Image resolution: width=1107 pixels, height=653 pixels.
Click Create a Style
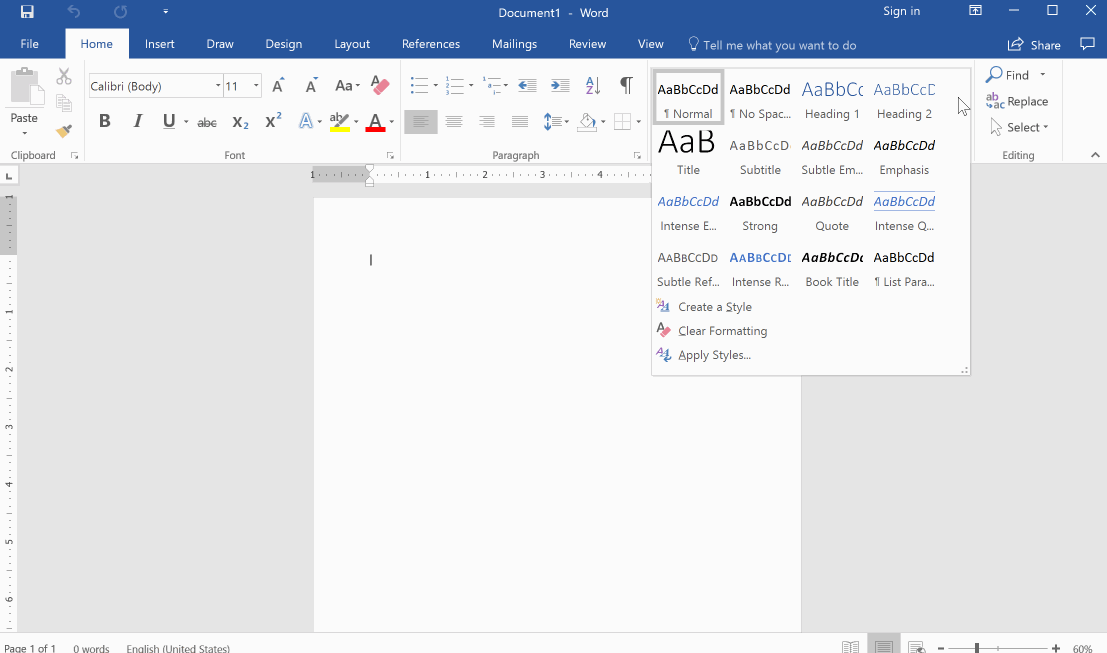[x=716, y=306]
